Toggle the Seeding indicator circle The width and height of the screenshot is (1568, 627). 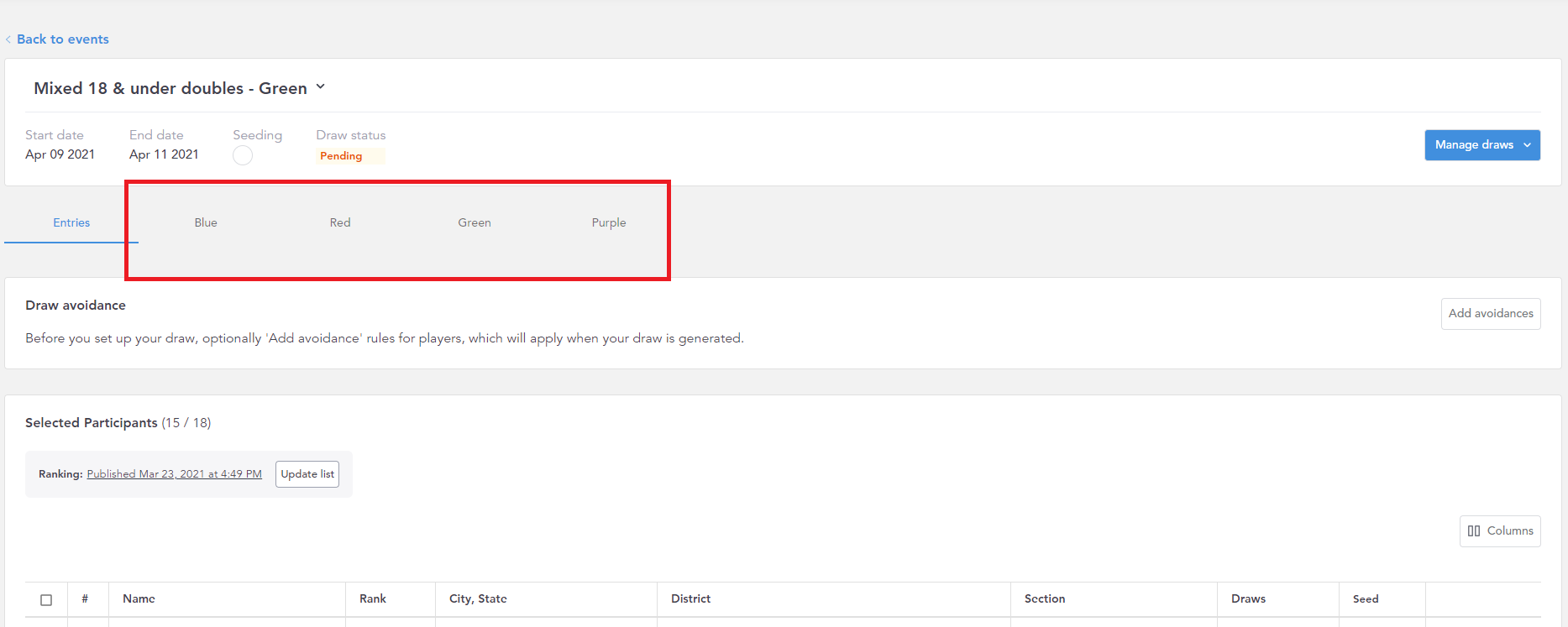tap(243, 155)
